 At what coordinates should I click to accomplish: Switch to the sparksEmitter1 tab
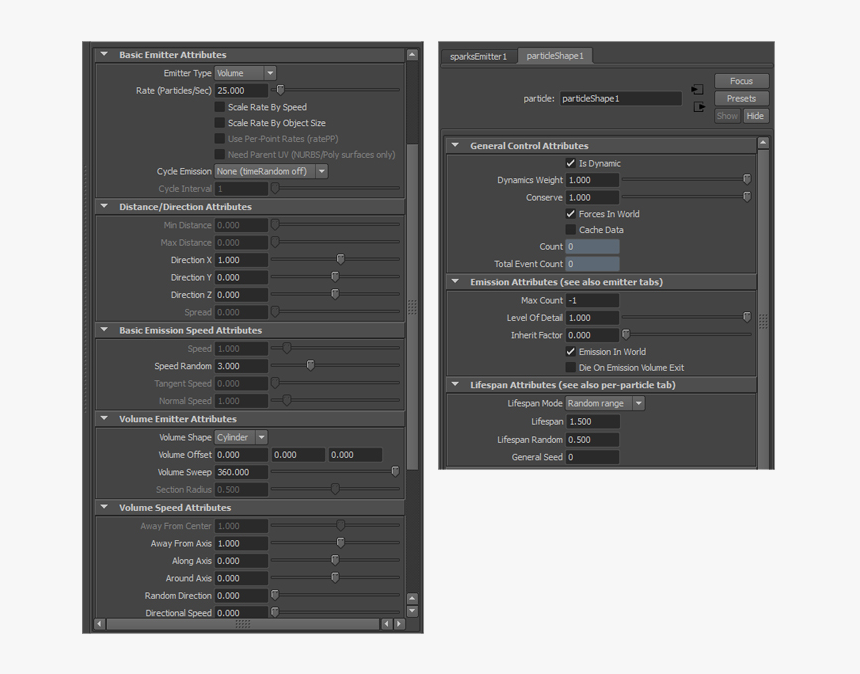pos(479,56)
